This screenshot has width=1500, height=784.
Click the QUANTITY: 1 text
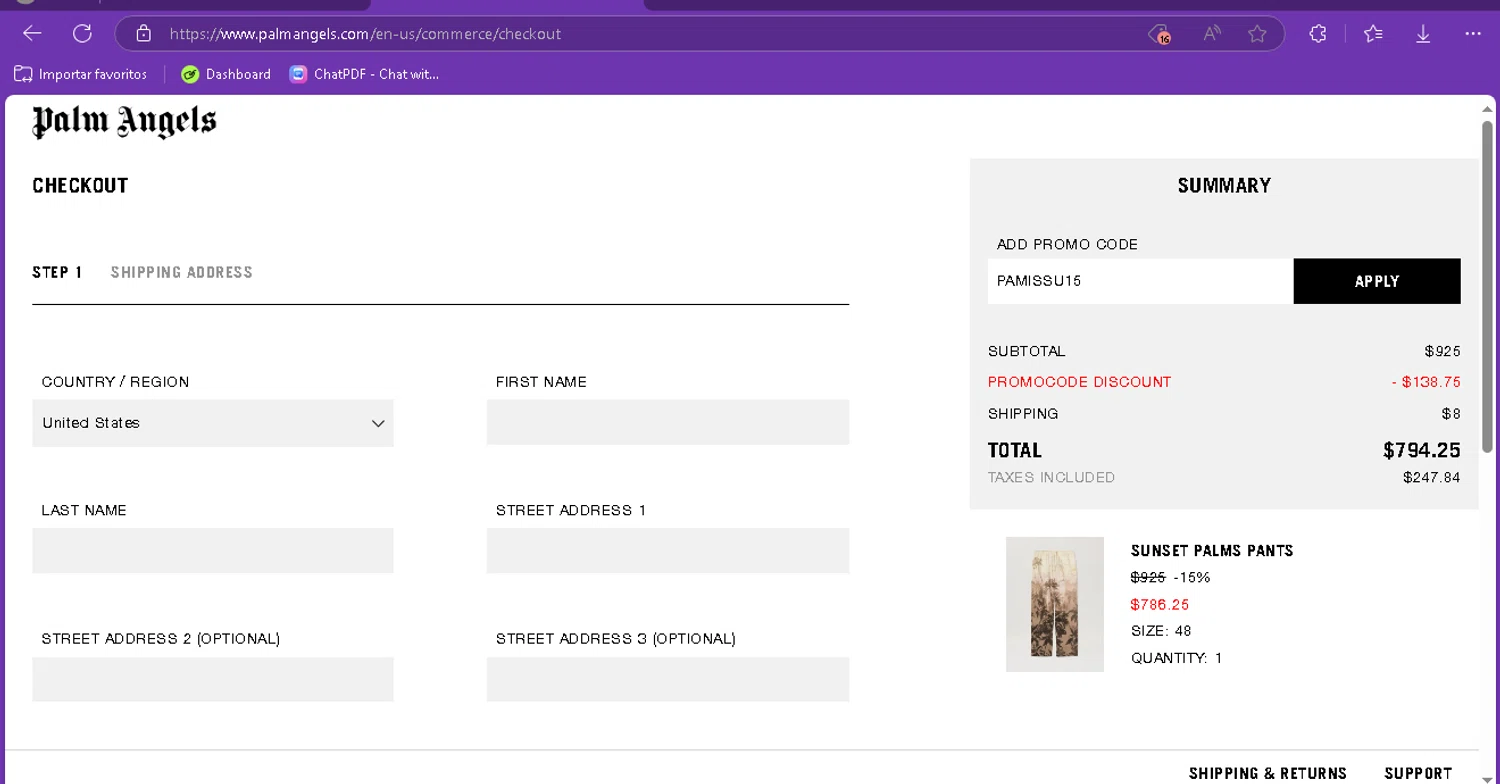[1177, 658]
